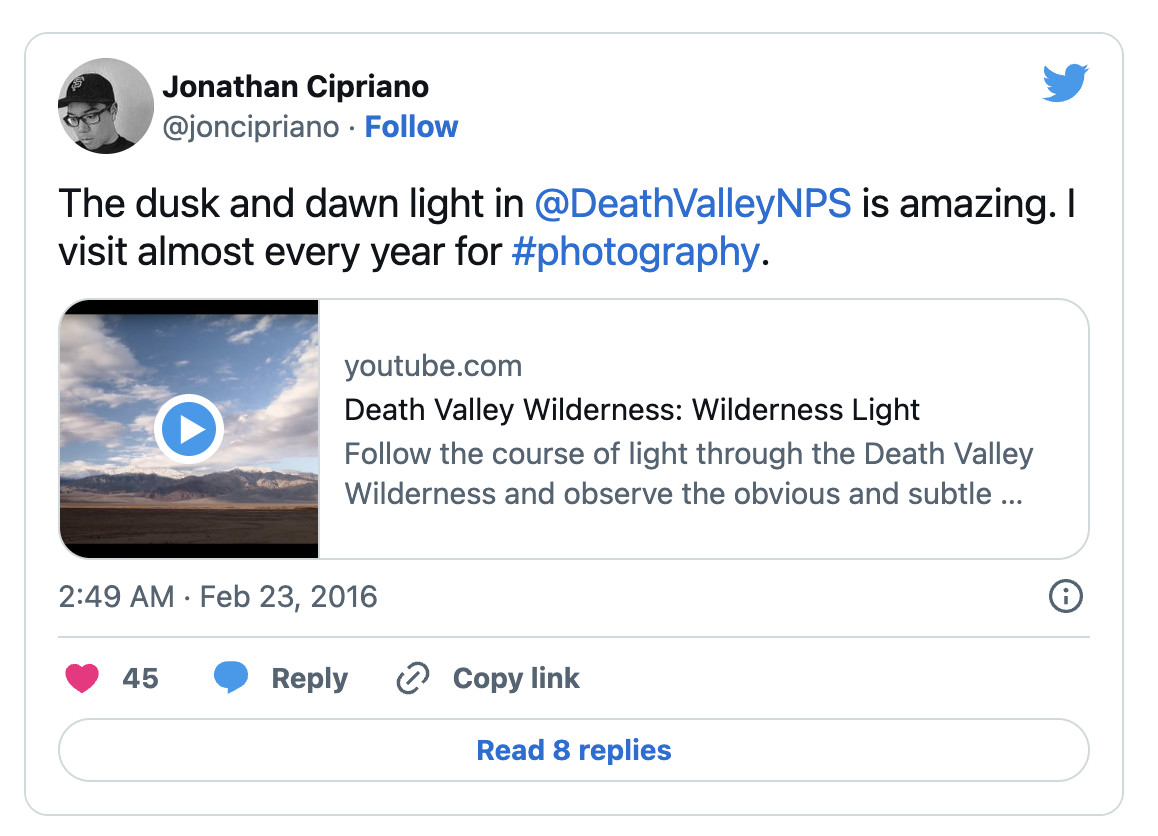Image resolution: width=1158 pixels, height=836 pixels.
Task: Click the heart like icon
Action: (x=82, y=679)
